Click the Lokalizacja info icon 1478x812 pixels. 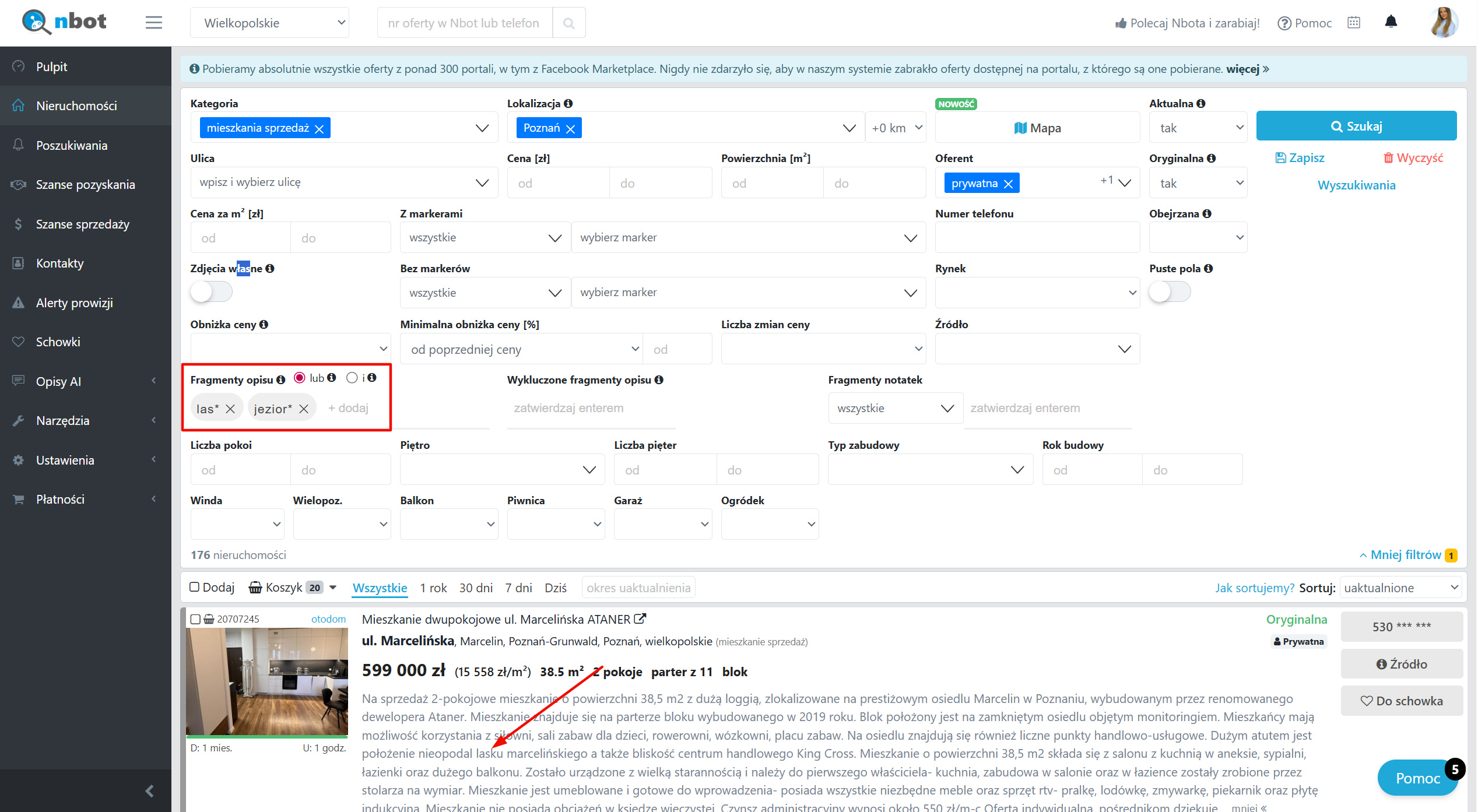click(568, 103)
